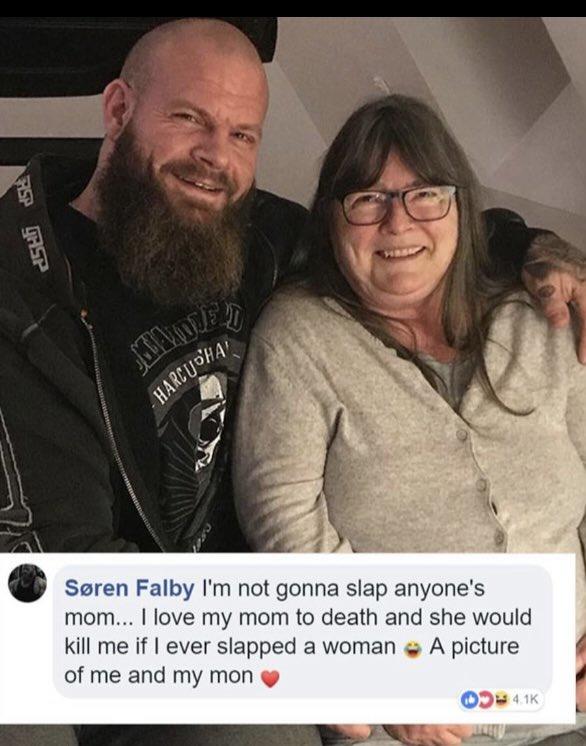Image resolution: width=586 pixels, height=746 pixels.
Task: Click the red heart emoji after "my mon"
Action: click(x=270, y=678)
